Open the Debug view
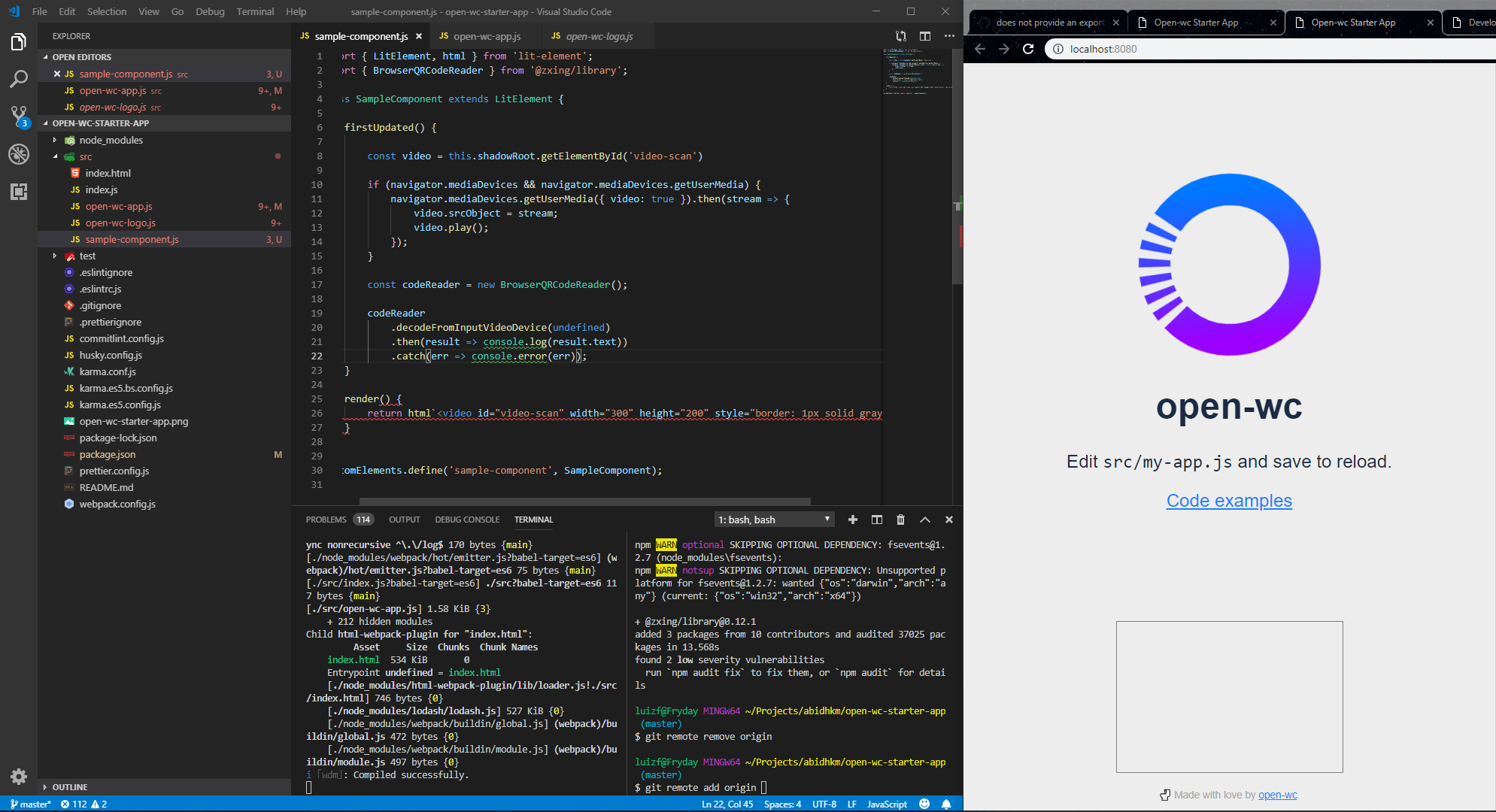The height and width of the screenshot is (812, 1496). pos(19,154)
